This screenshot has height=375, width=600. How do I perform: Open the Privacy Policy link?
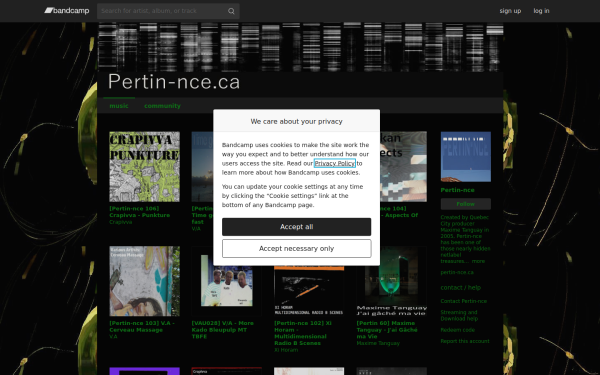click(x=335, y=163)
